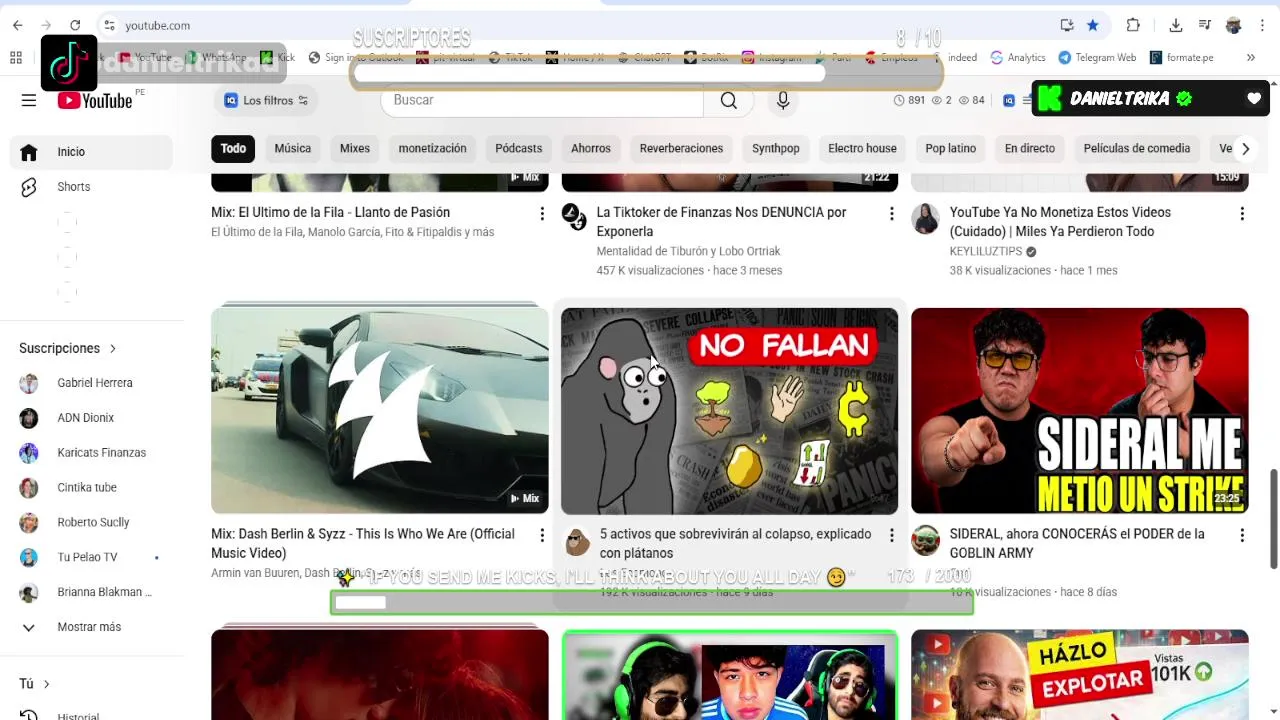Select the Pop latino filter chip
Screen dimensions: 1280x720
[x=950, y=148]
